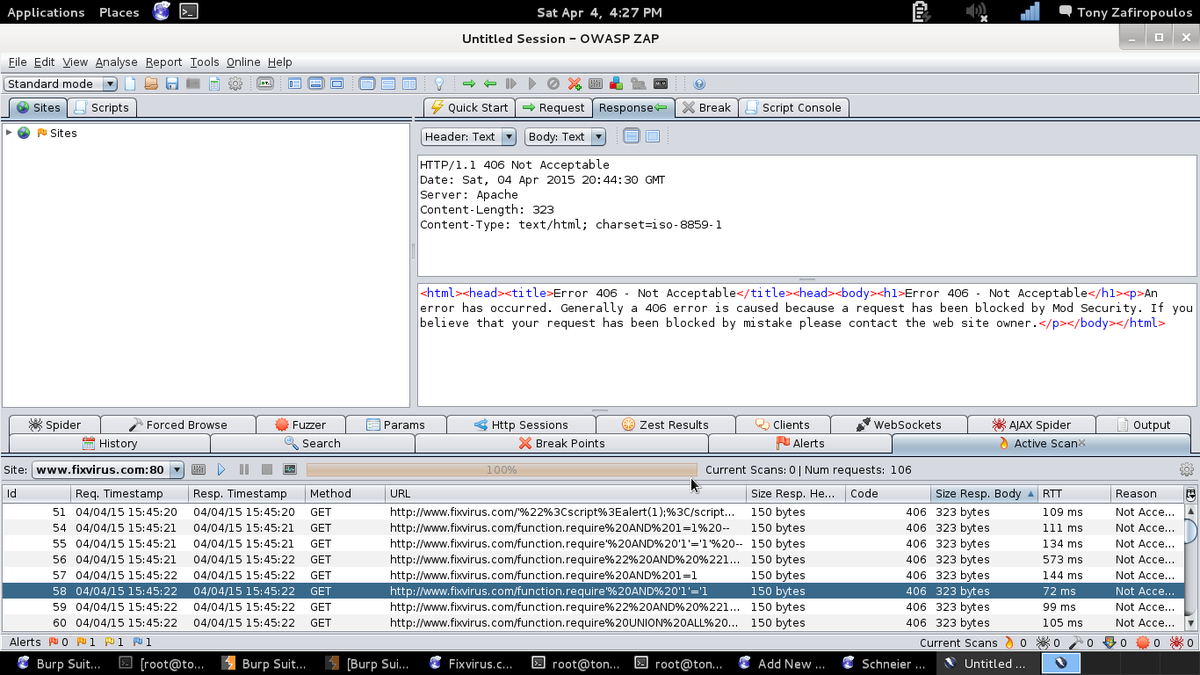Viewport: 1200px width, 675px height.
Task: Open the Places menu in top panel
Action: (x=119, y=12)
